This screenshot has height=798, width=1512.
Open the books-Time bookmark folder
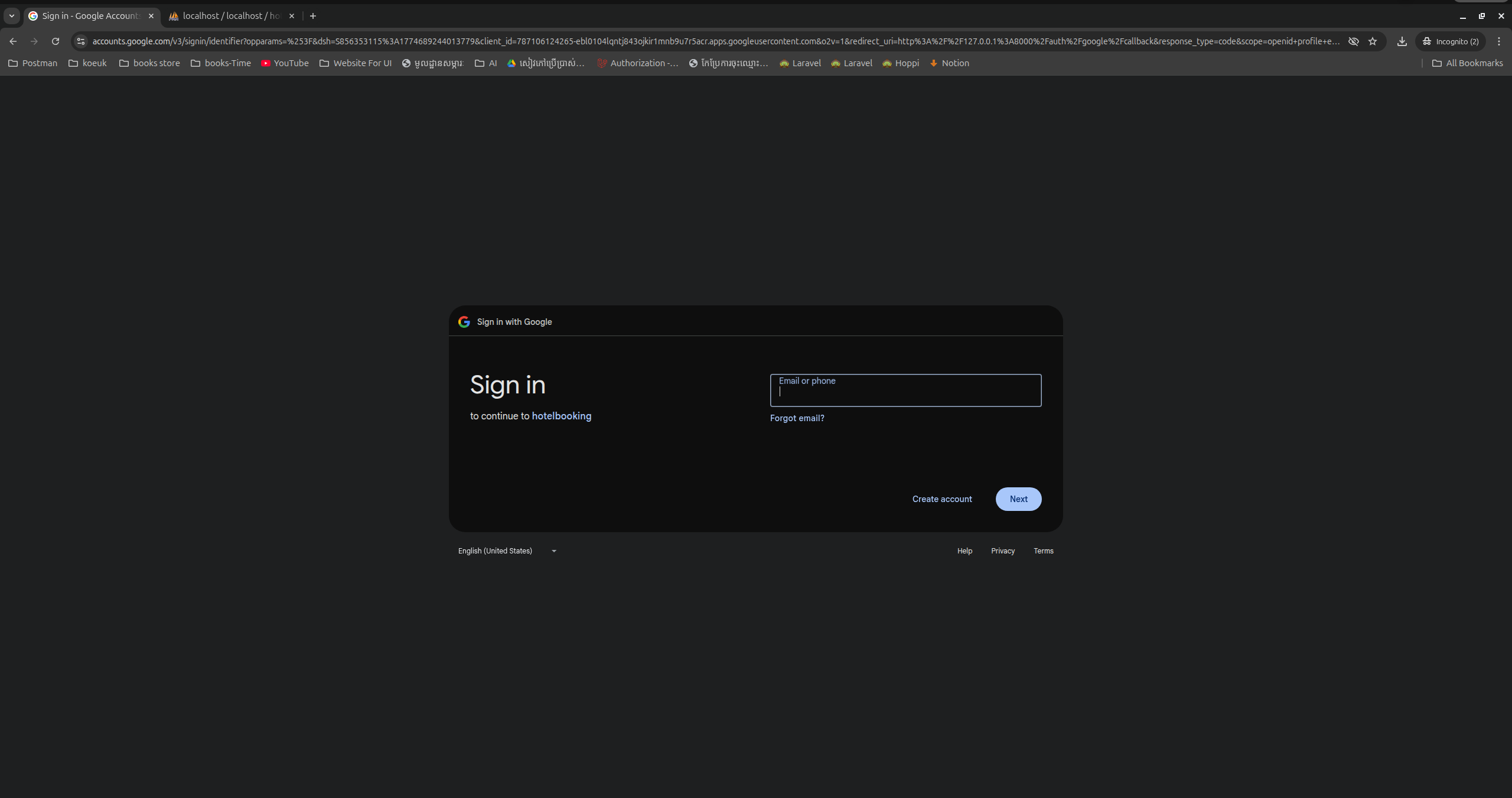pyautogui.click(x=221, y=63)
